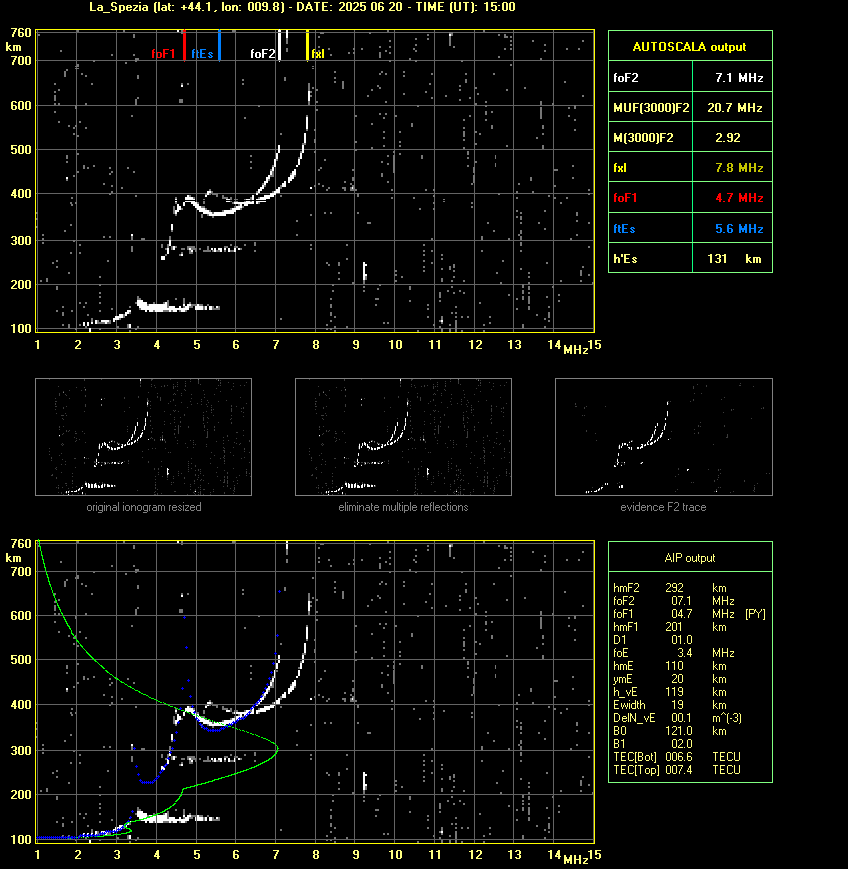
Task: Click the foF2 label on top ionogram
Action: point(263,54)
